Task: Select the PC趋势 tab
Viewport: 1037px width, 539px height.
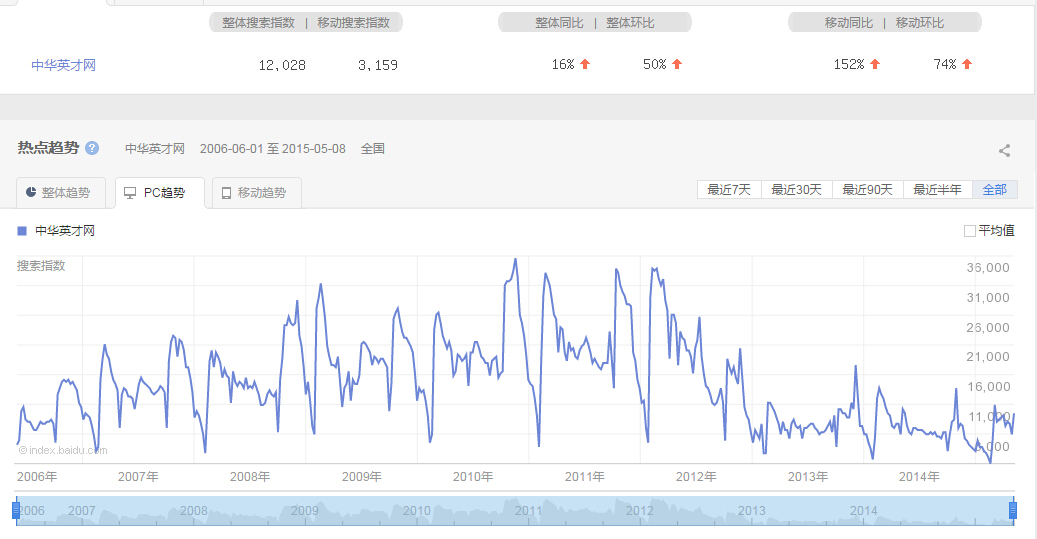Action: point(159,192)
